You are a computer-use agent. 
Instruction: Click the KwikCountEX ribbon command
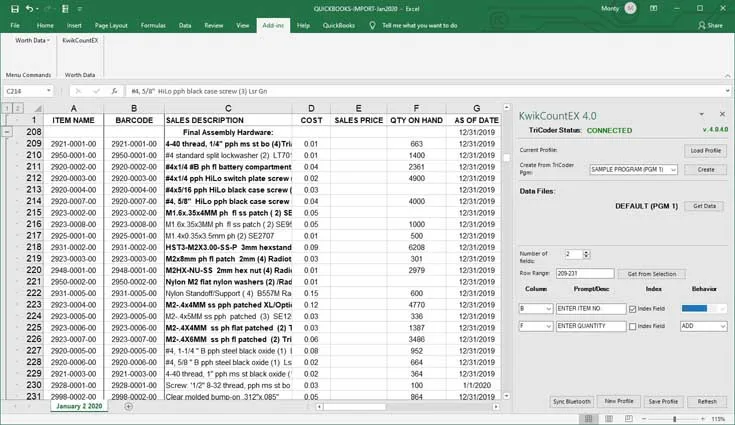80,40
